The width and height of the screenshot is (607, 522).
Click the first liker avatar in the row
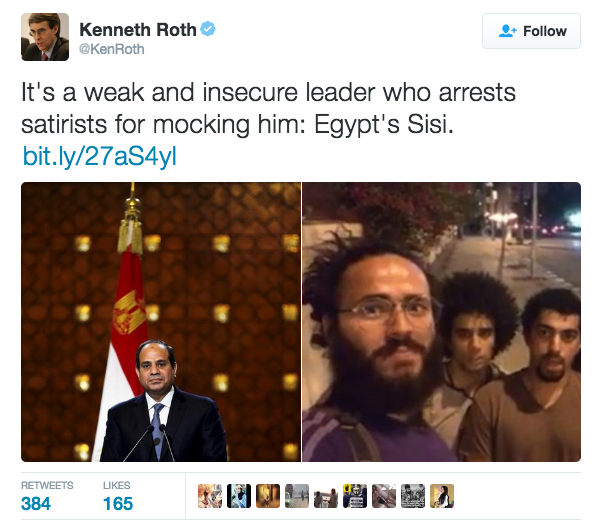tap(210, 496)
